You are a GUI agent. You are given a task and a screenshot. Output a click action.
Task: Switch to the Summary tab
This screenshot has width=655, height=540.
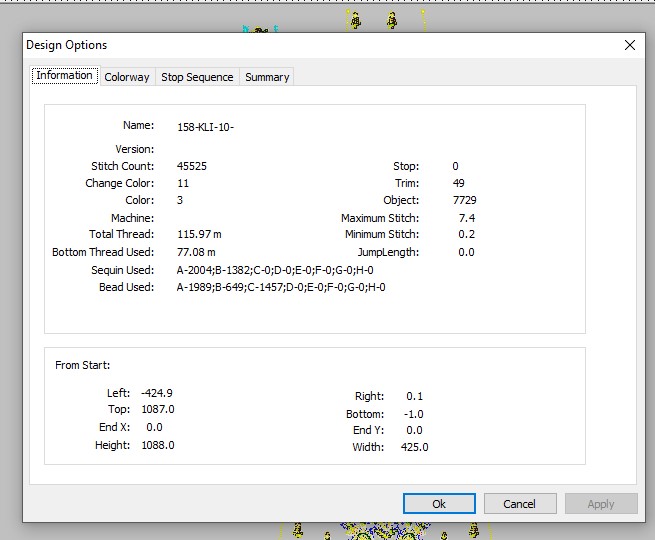coord(267,77)
